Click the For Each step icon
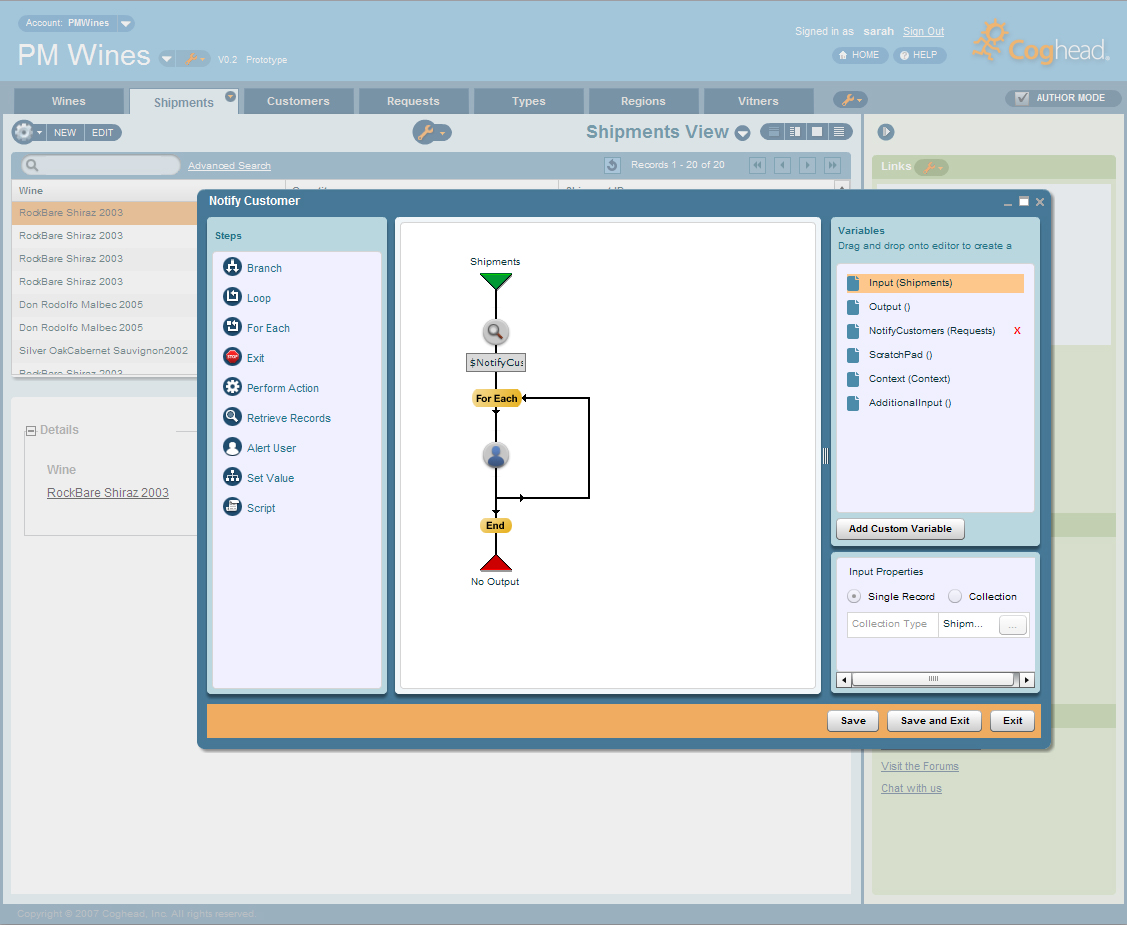 (x=232, y=328)
